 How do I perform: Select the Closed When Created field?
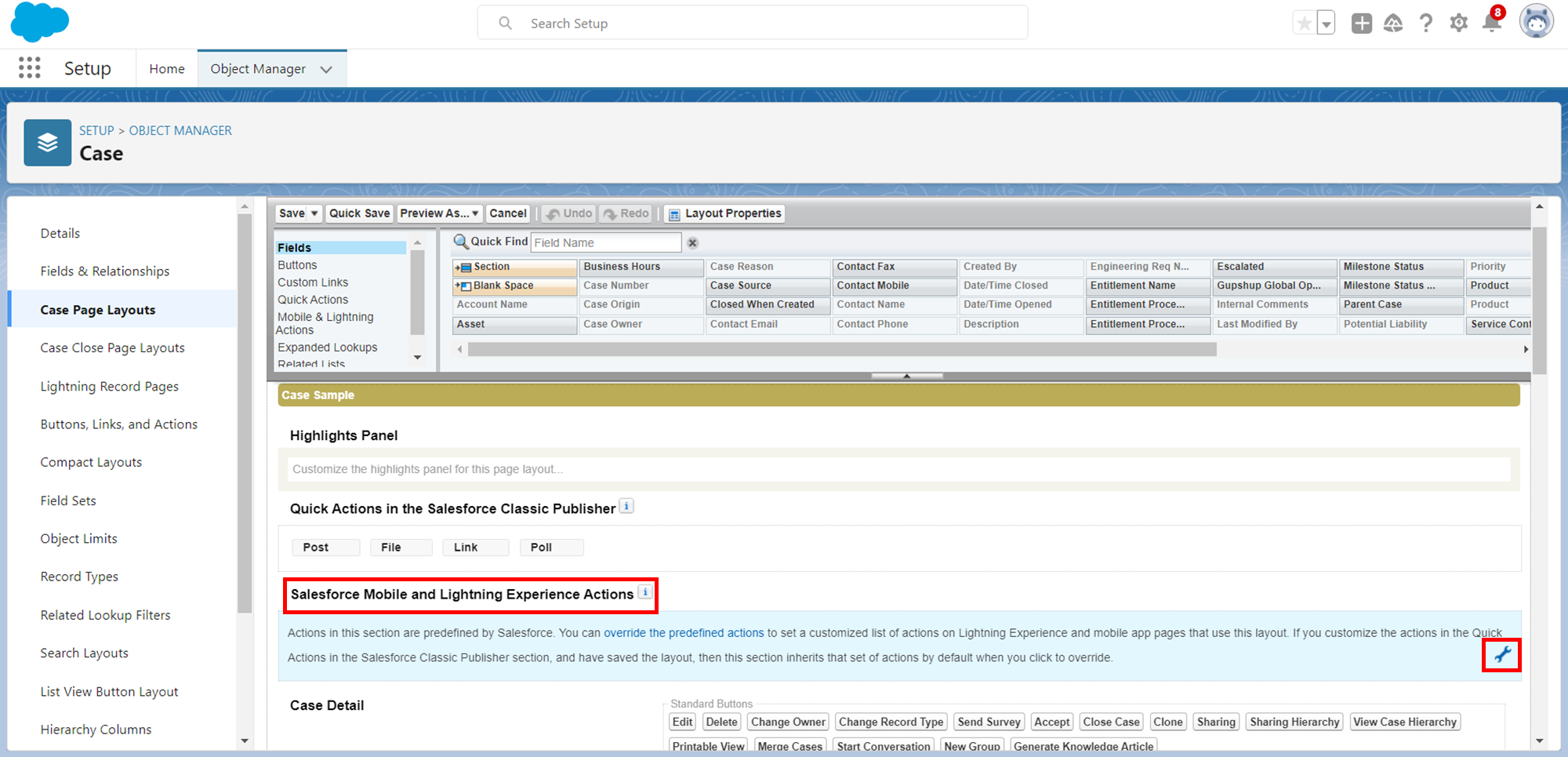point(768,304)
